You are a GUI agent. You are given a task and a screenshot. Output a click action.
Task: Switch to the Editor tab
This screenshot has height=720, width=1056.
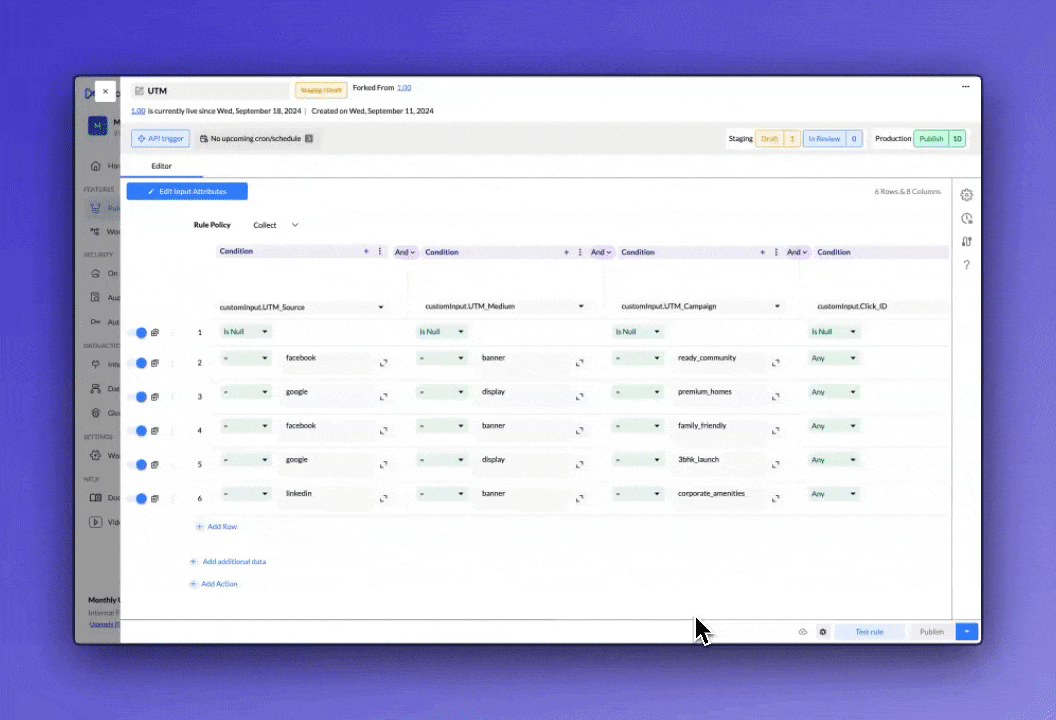click(x=161, y=166)
